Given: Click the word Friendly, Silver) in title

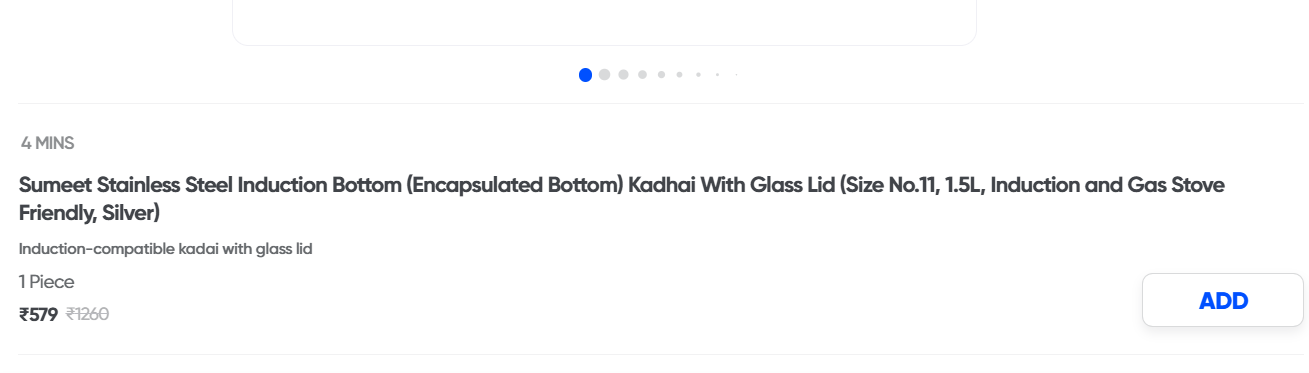Looking at the screenshot, I should [x=89, y=213].
